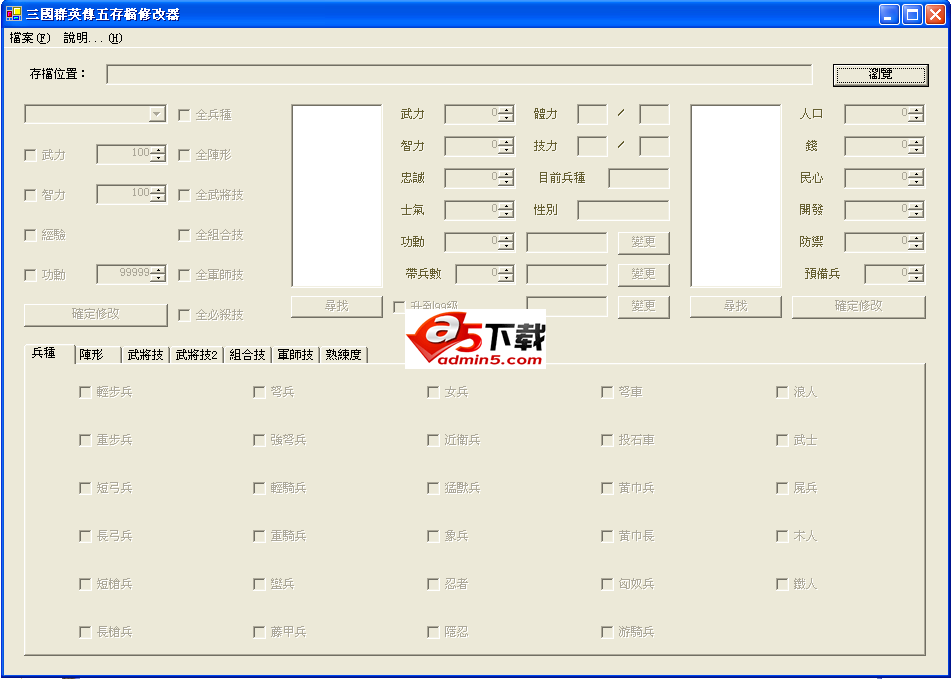Tick the 重步兵 checkbox

pyautogui.click(x=85, y=440)
